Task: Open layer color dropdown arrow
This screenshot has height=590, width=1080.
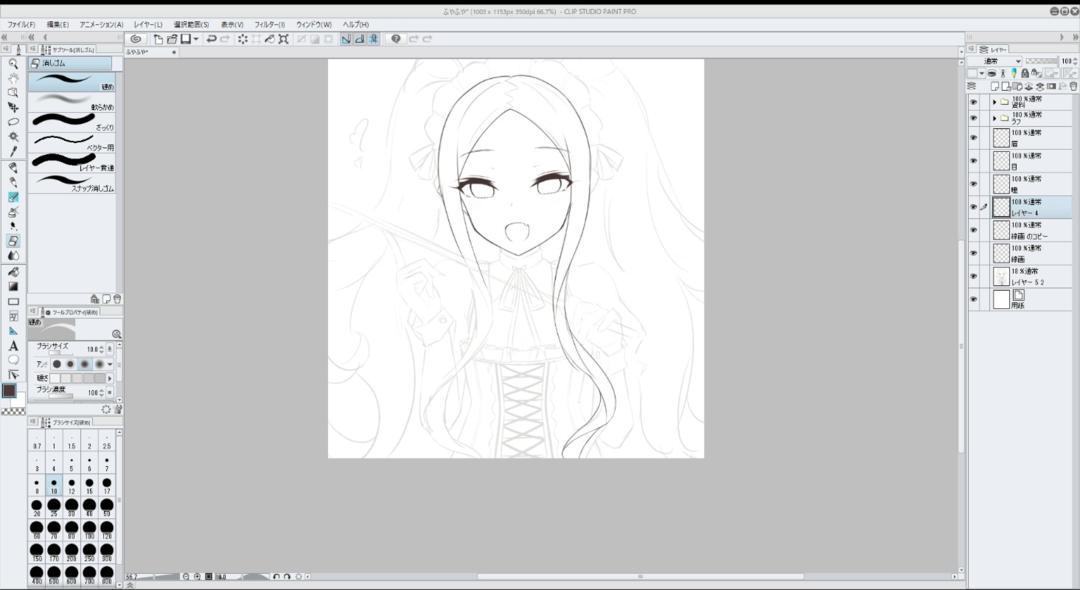Action: point(982,73)
